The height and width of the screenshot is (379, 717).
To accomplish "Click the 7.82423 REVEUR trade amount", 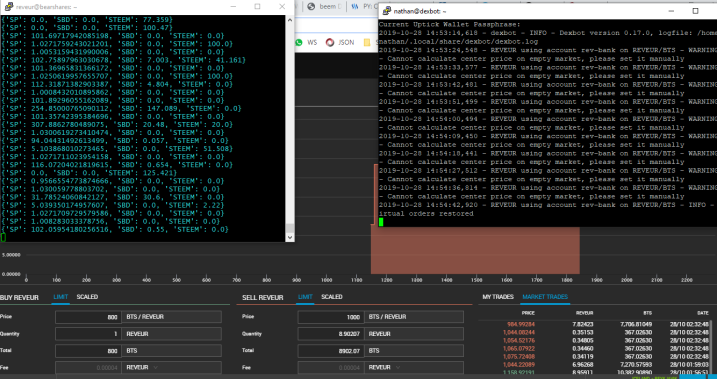I will (x=584, y=325).
